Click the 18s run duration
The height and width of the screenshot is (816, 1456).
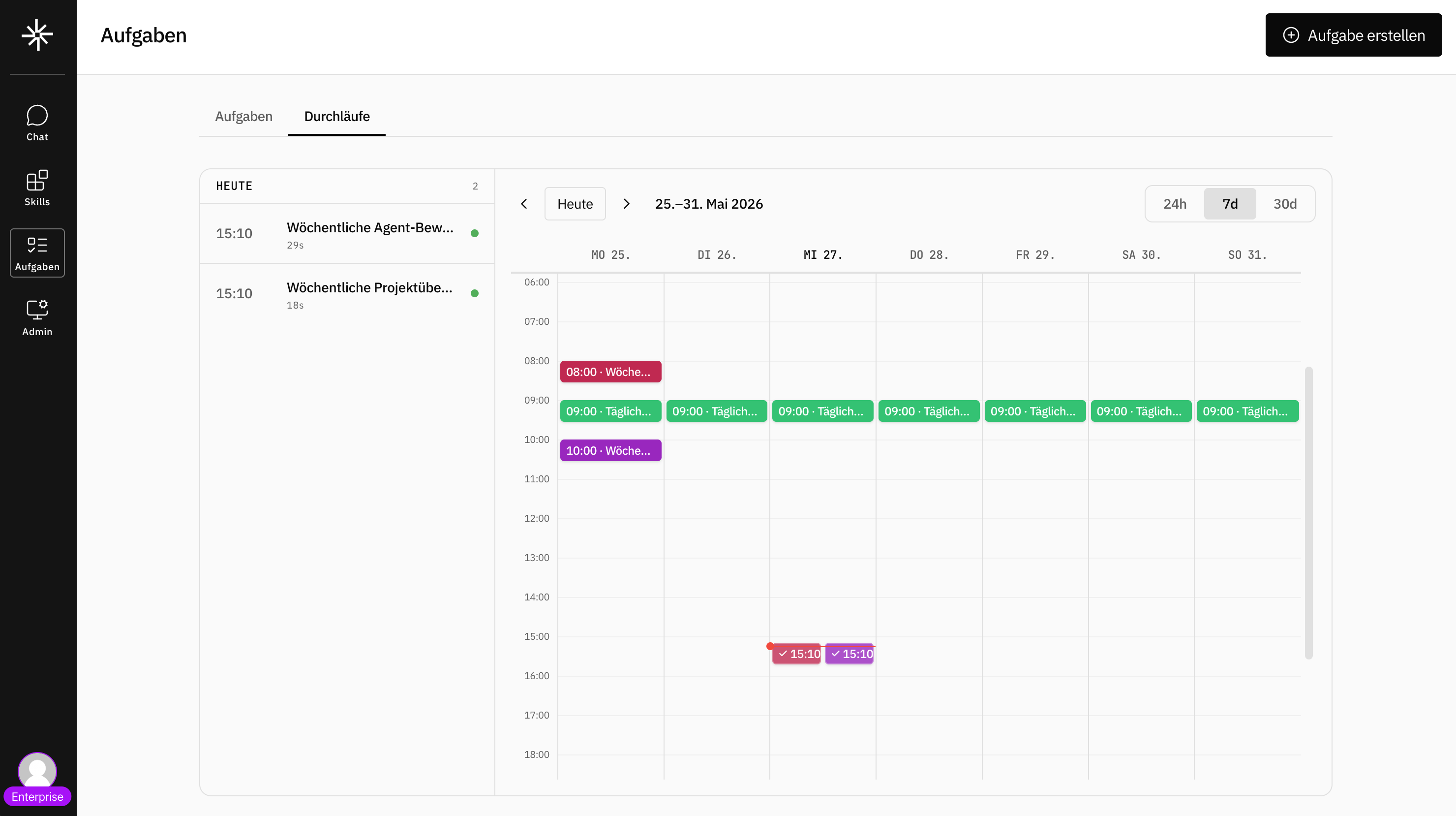[x=295, y=305]
